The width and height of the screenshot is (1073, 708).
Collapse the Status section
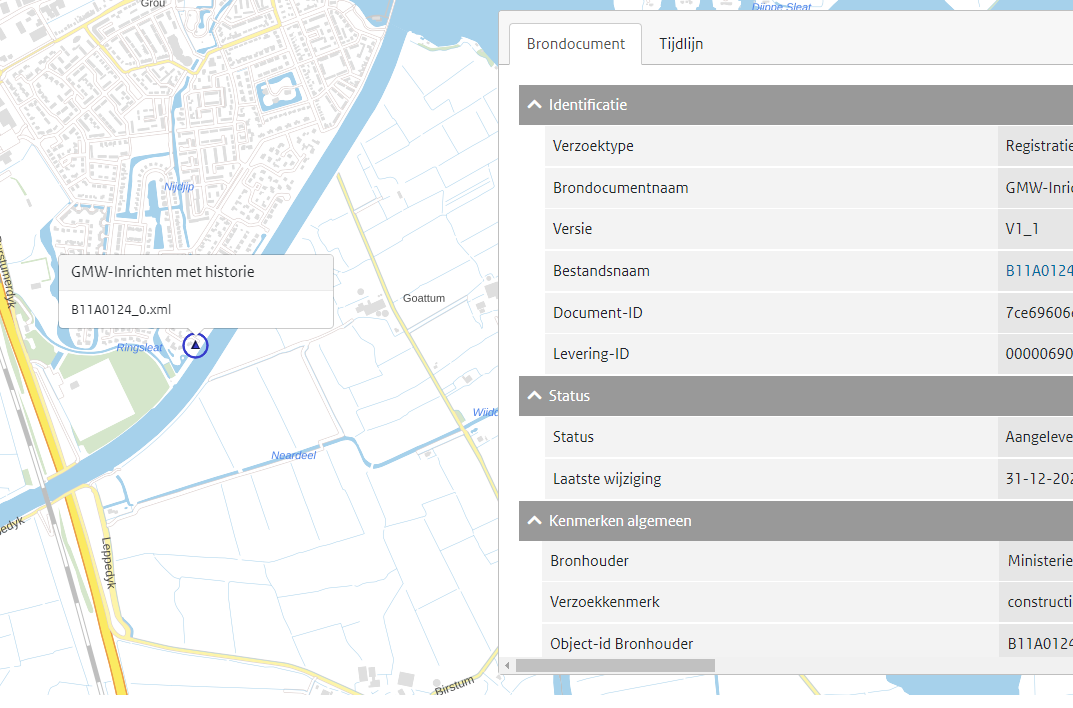click(x=535, y=396)
